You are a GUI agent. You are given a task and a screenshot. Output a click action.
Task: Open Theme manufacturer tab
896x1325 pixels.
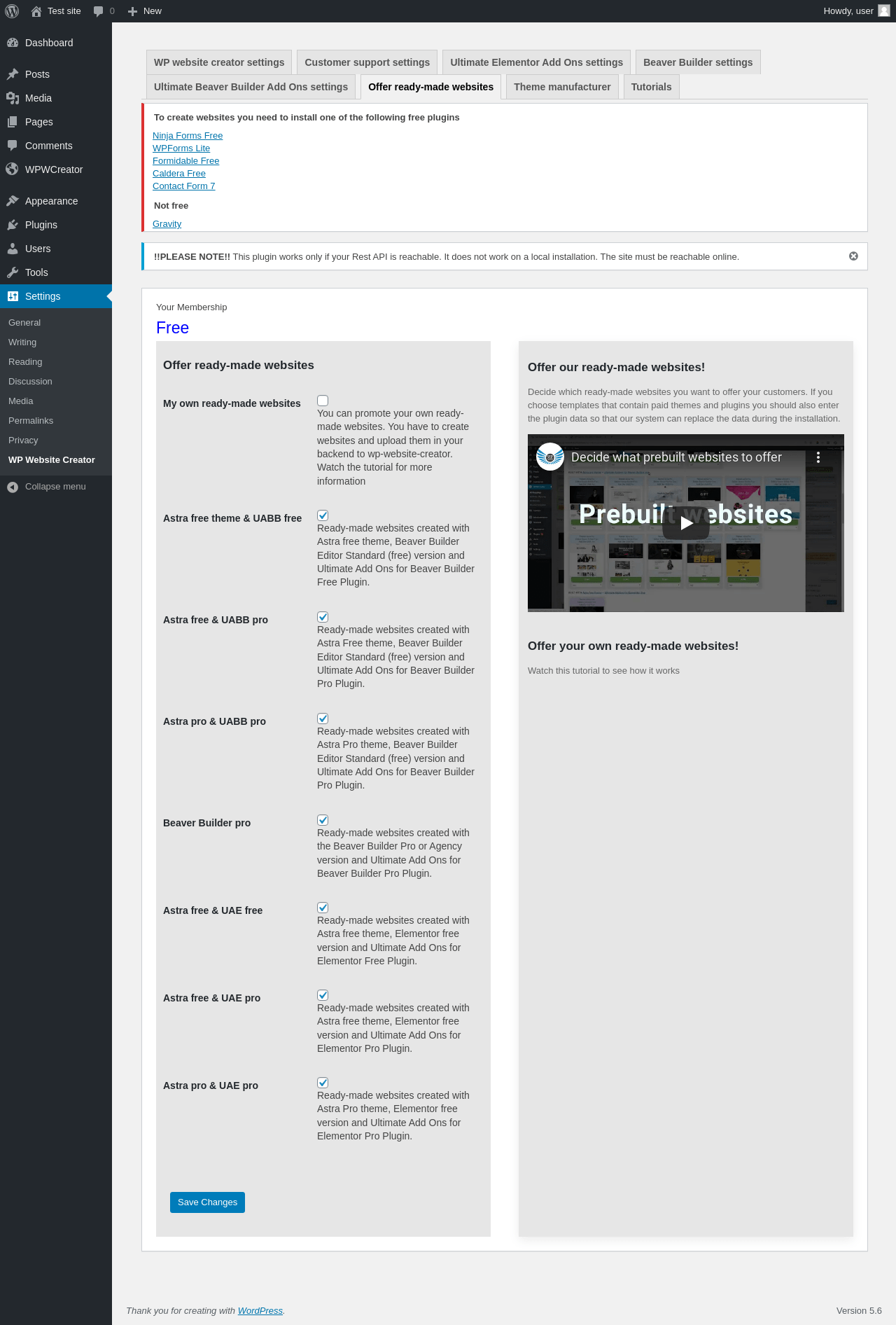tap(562, 87)
